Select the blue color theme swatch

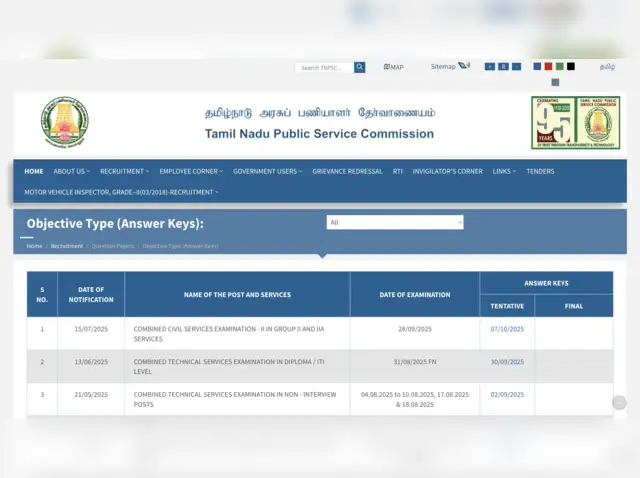coord(537,67)
